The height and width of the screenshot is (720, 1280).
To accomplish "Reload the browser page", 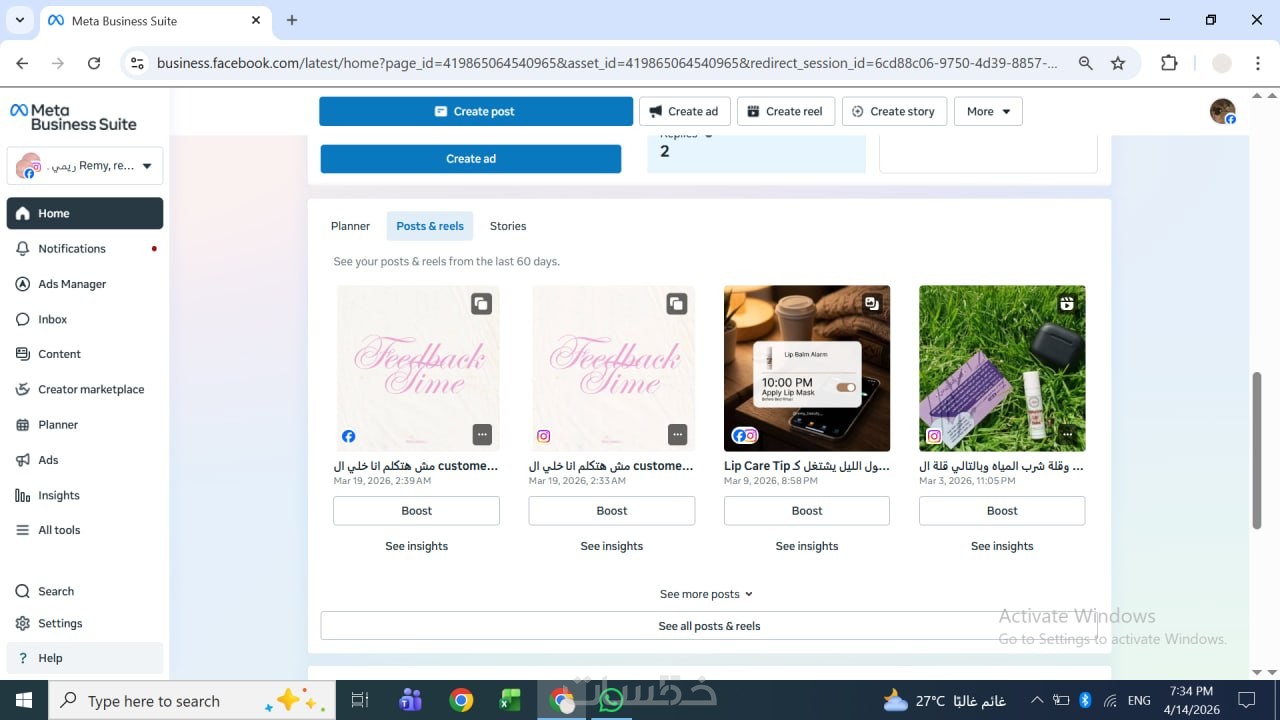I will tap(94, 63).
